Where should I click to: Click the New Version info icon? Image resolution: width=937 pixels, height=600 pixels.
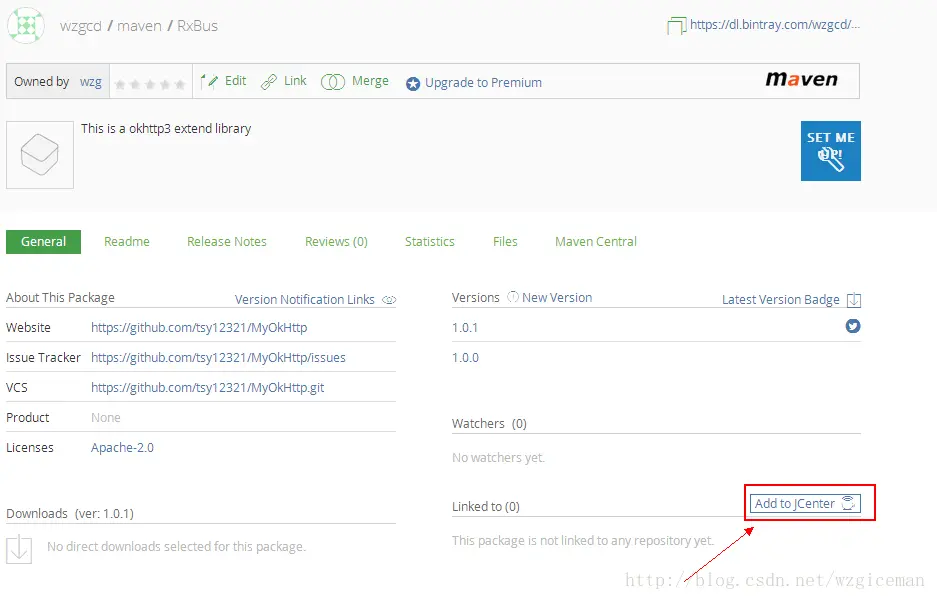(513, 296)
